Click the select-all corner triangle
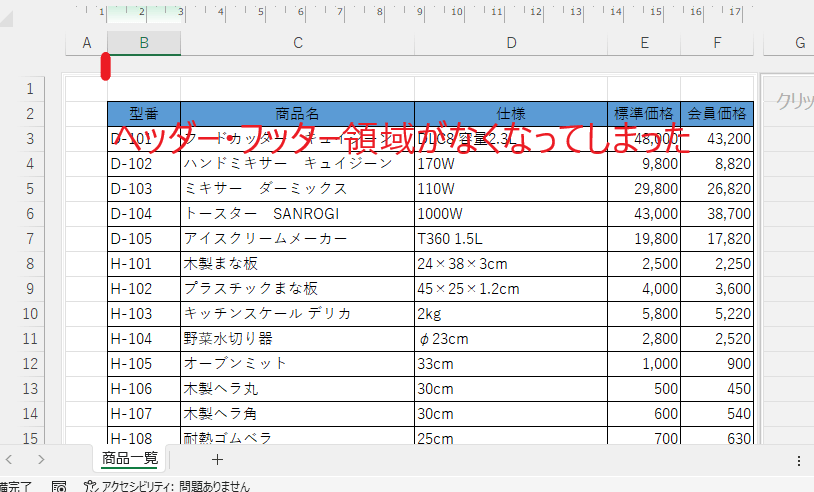 click(x=7, y=19)
